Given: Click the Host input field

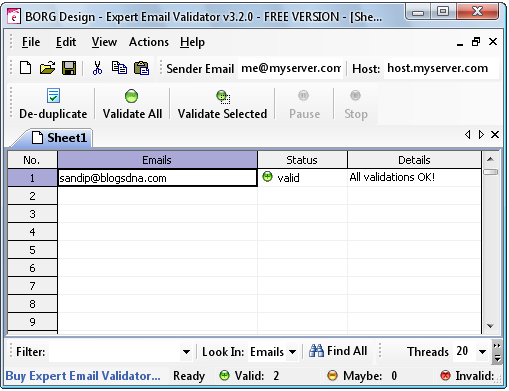Looking at the screenshot, I should click(x=441, y=68).
